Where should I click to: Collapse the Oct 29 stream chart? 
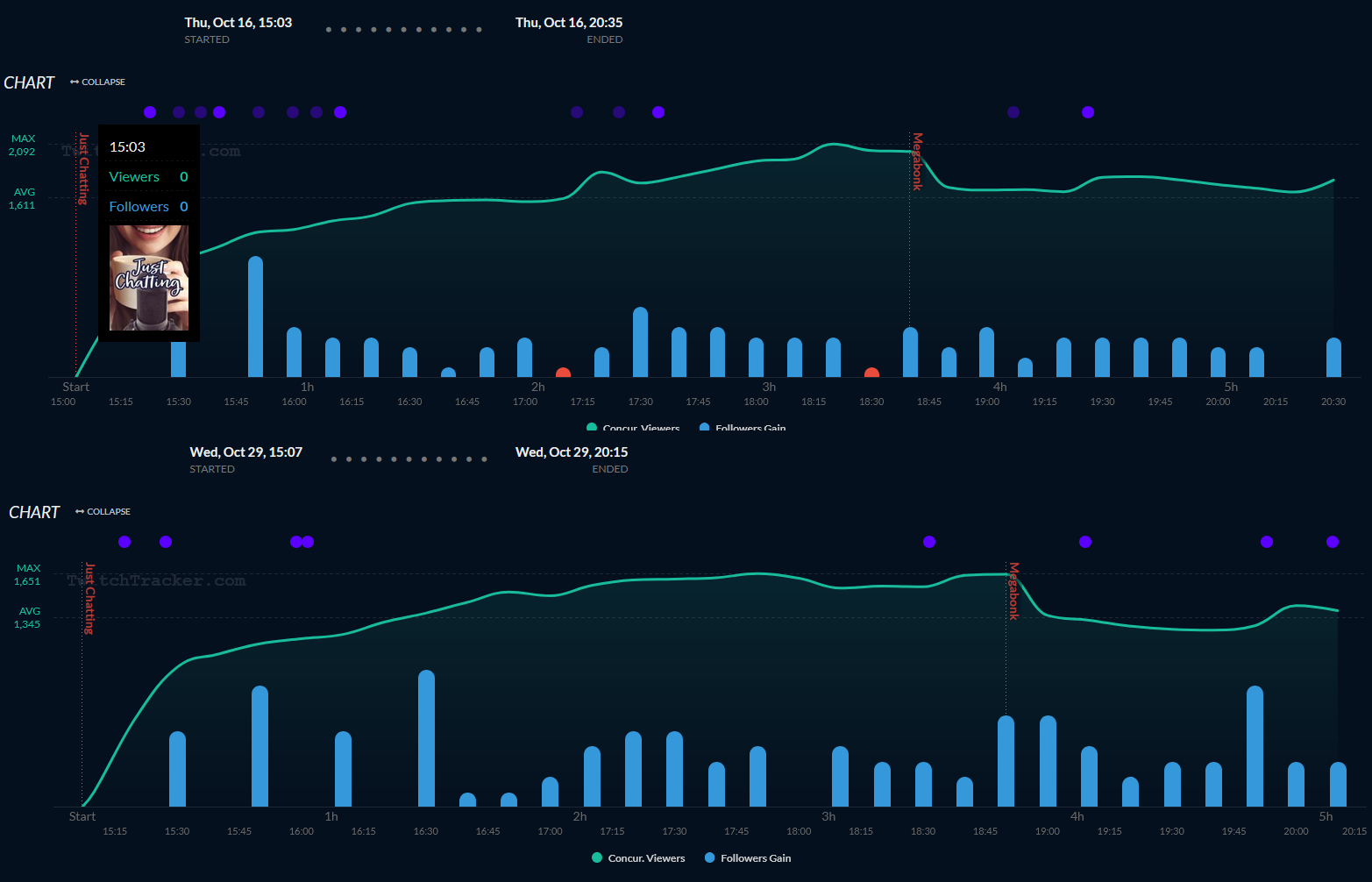tap(103, 512)
